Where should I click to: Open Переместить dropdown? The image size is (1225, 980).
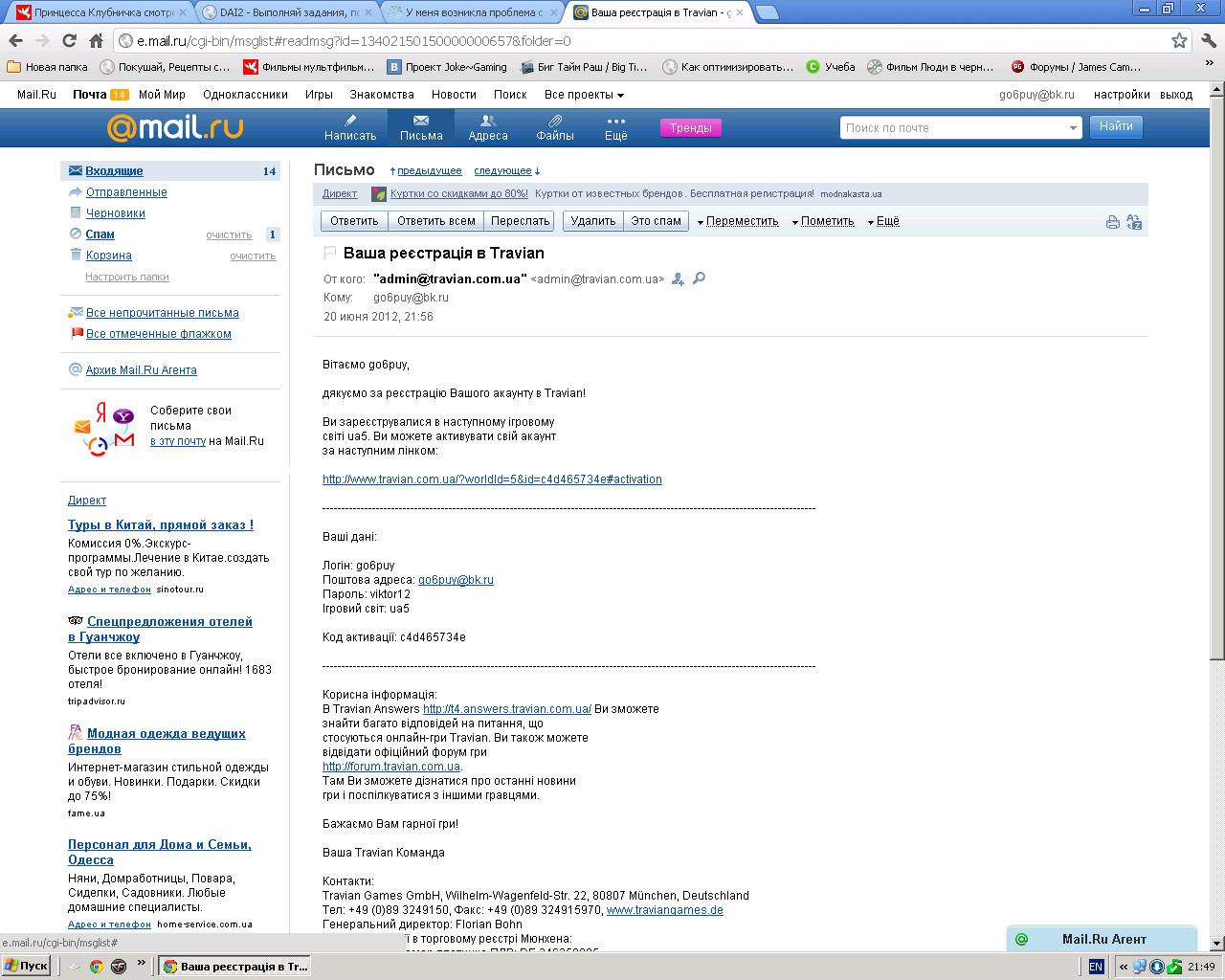(x=738, y=221)
